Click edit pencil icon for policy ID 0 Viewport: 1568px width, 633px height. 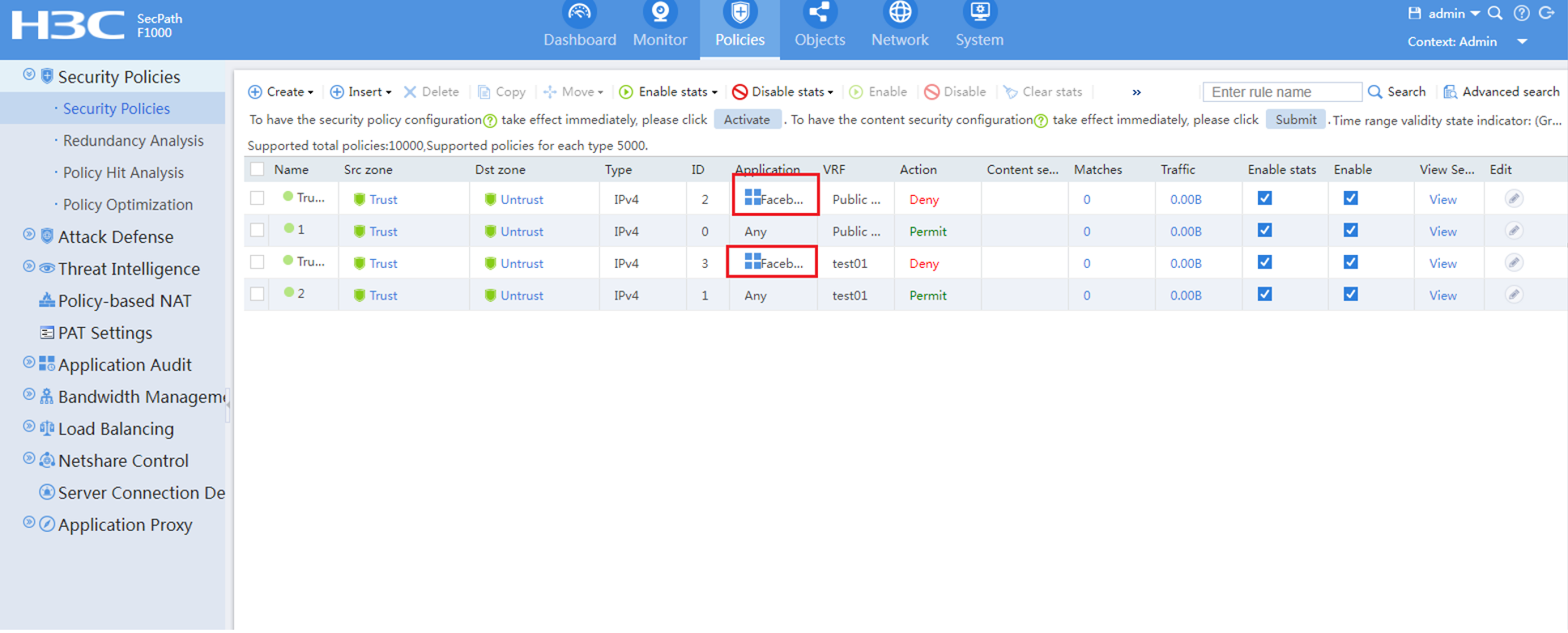pyautogui.click(x=1514, y=231)
